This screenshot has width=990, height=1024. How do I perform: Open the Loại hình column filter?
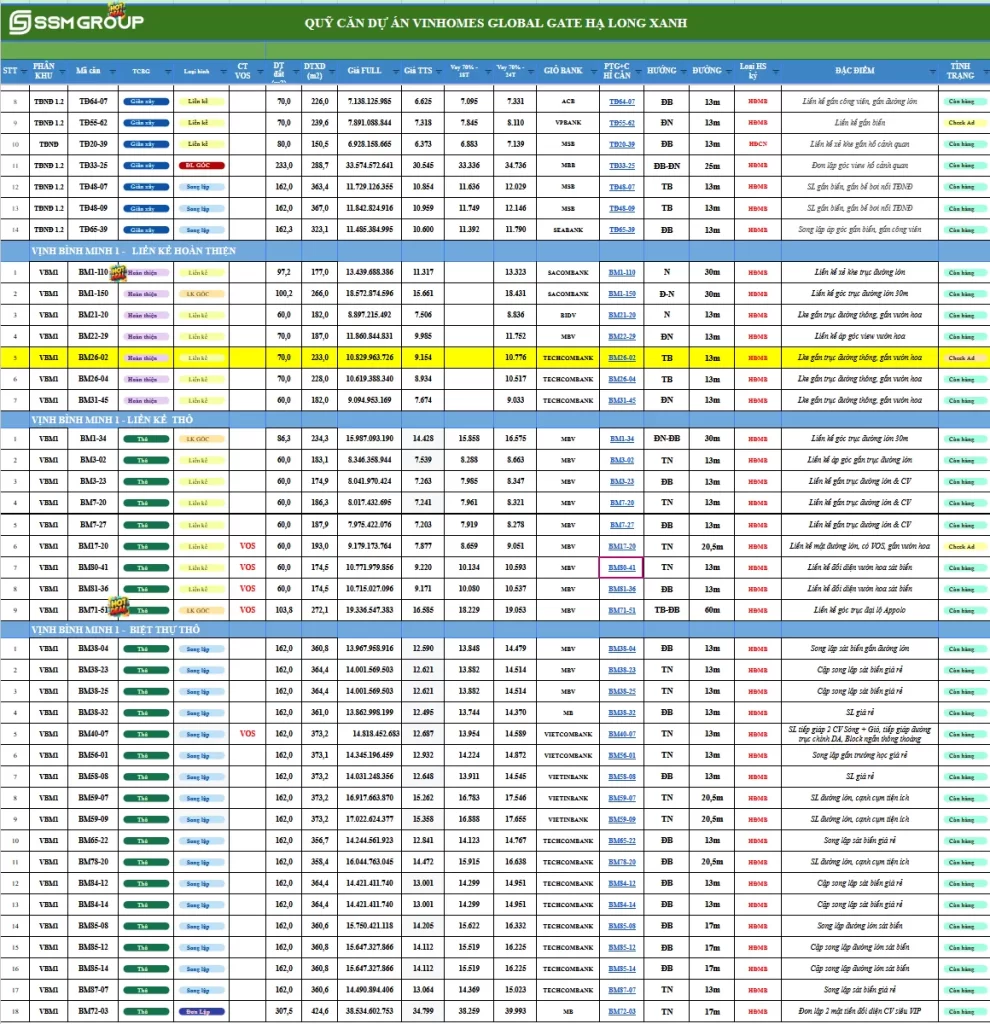coord(223,71)
